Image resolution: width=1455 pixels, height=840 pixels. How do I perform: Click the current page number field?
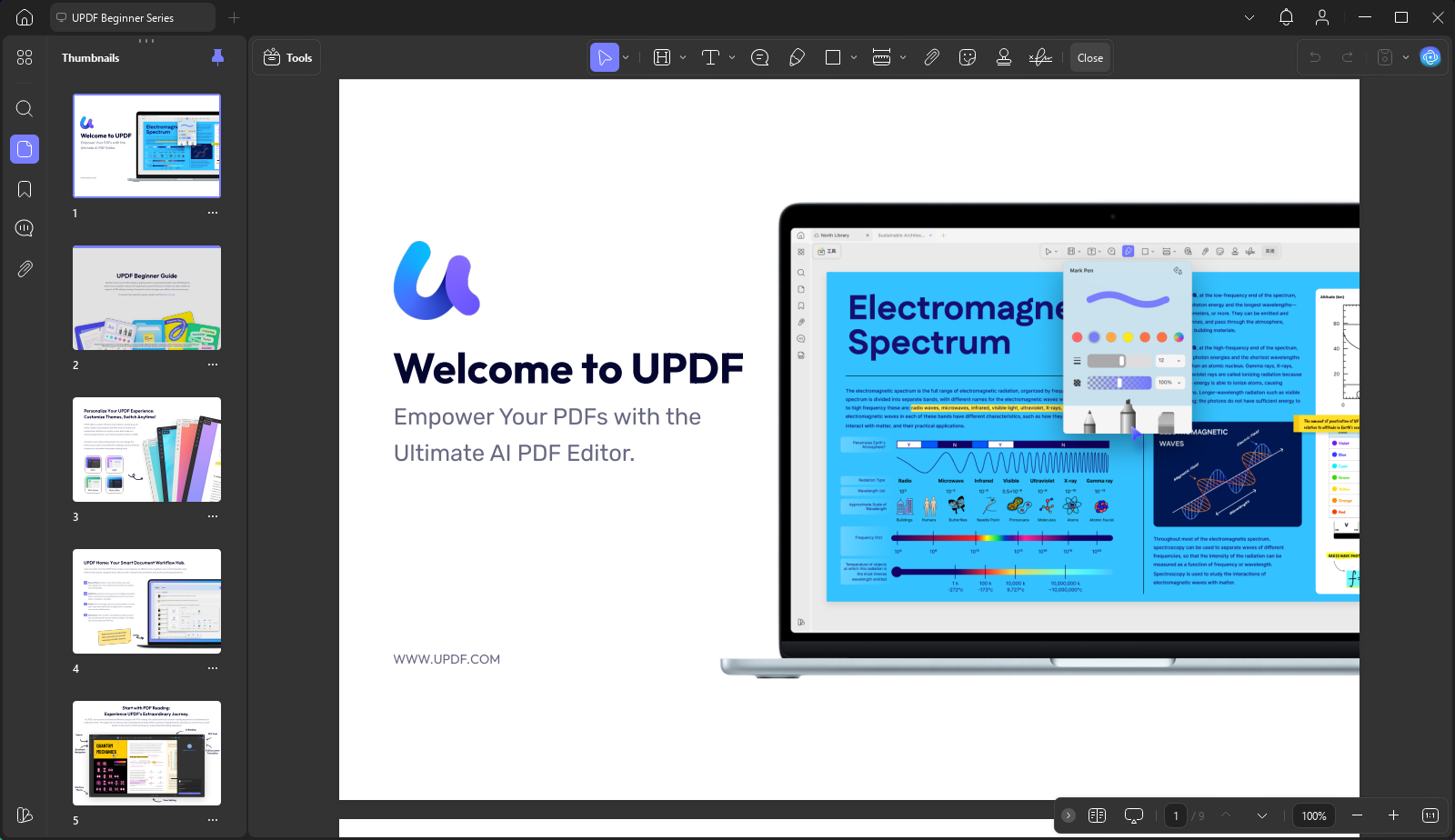point(1176,815)
